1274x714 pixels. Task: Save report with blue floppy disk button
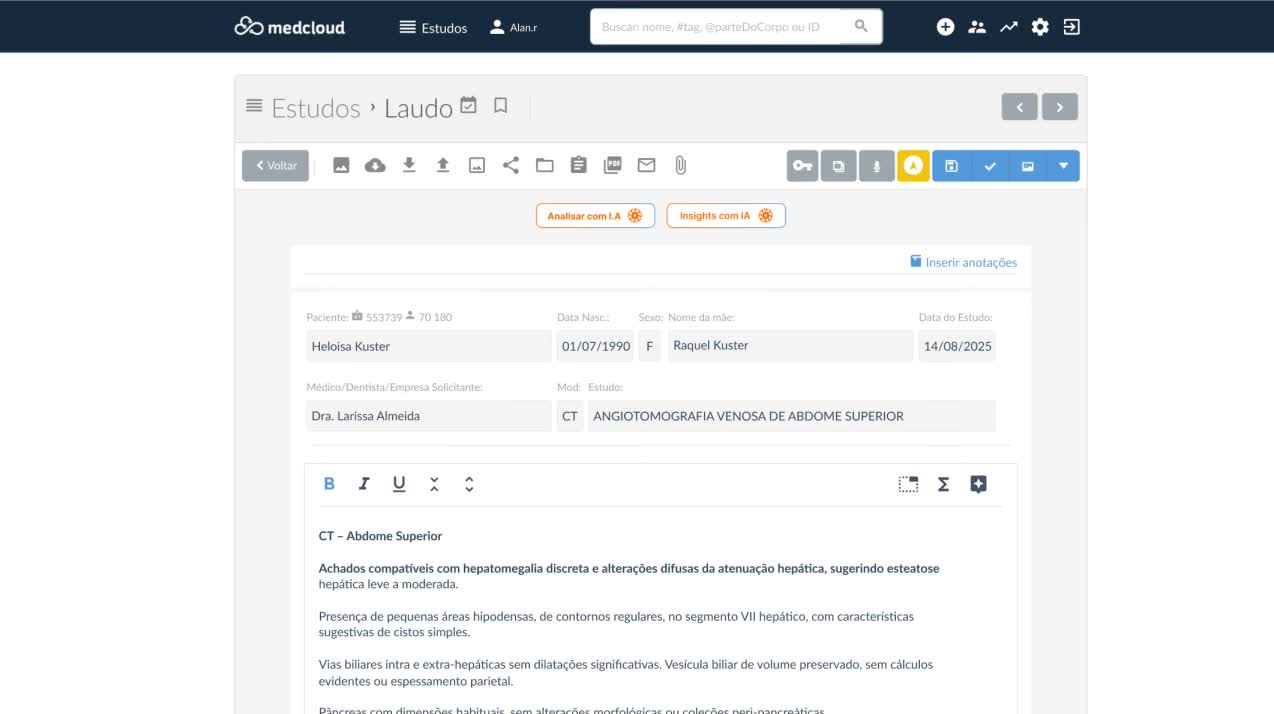(951, 166)
